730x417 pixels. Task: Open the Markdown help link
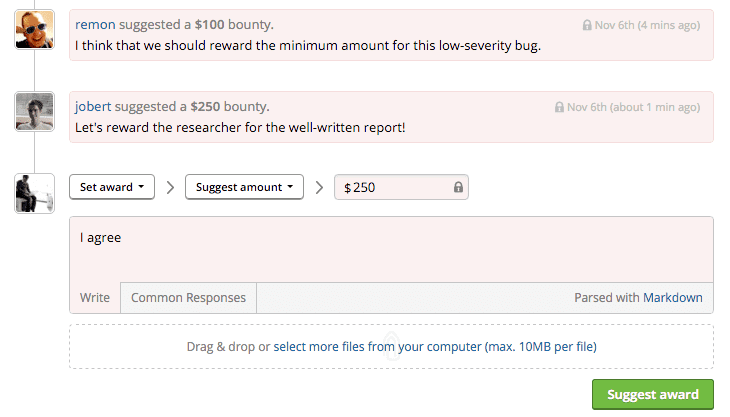pos(672,298)
